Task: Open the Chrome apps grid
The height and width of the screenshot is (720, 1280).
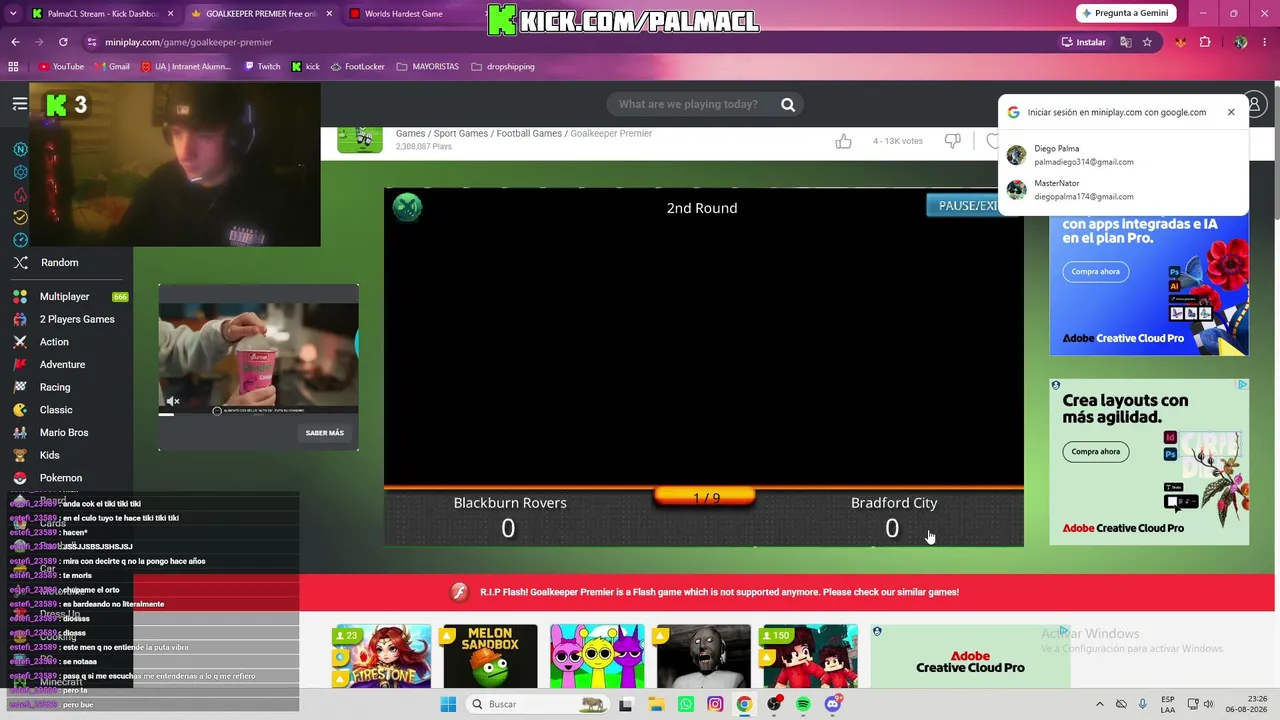Action: pos(13,67)
